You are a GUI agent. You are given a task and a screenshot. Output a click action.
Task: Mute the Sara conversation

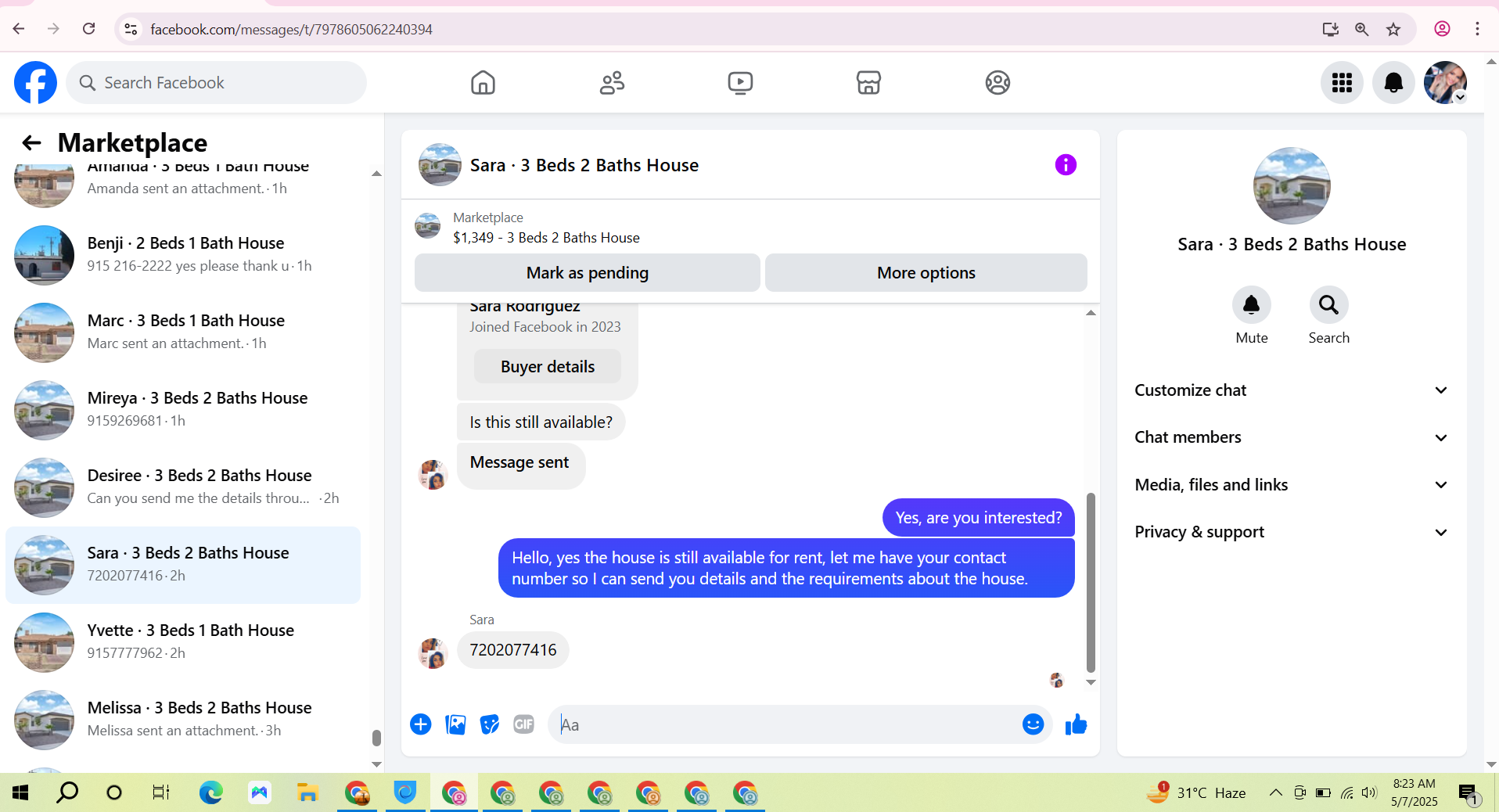point(1251,305)
